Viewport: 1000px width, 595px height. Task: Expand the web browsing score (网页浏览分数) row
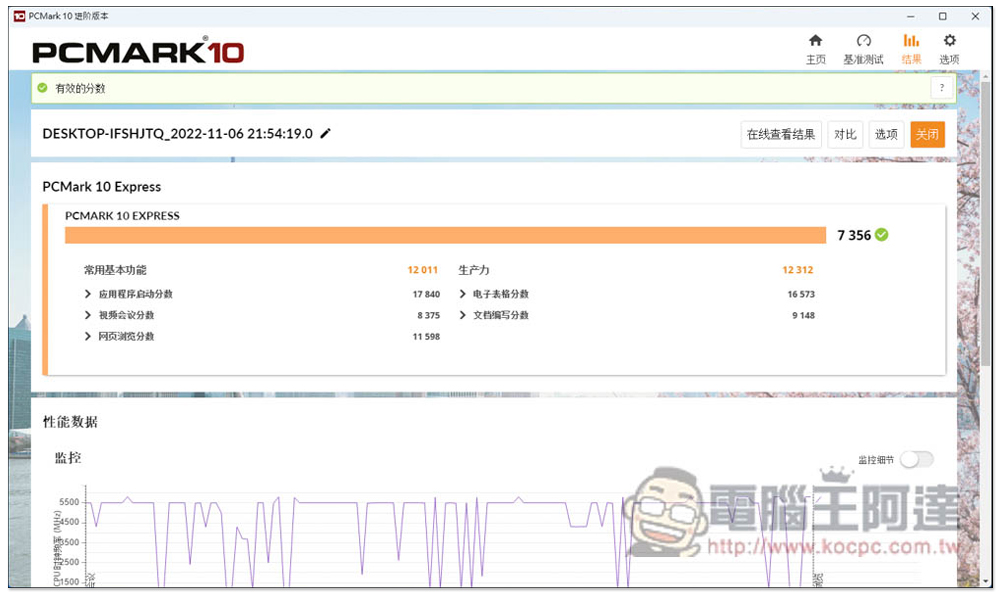click(x=88, y=336)
